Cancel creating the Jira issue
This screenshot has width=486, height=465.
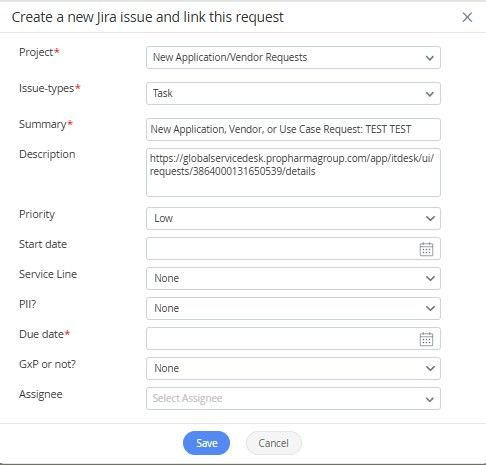[274, 443]
